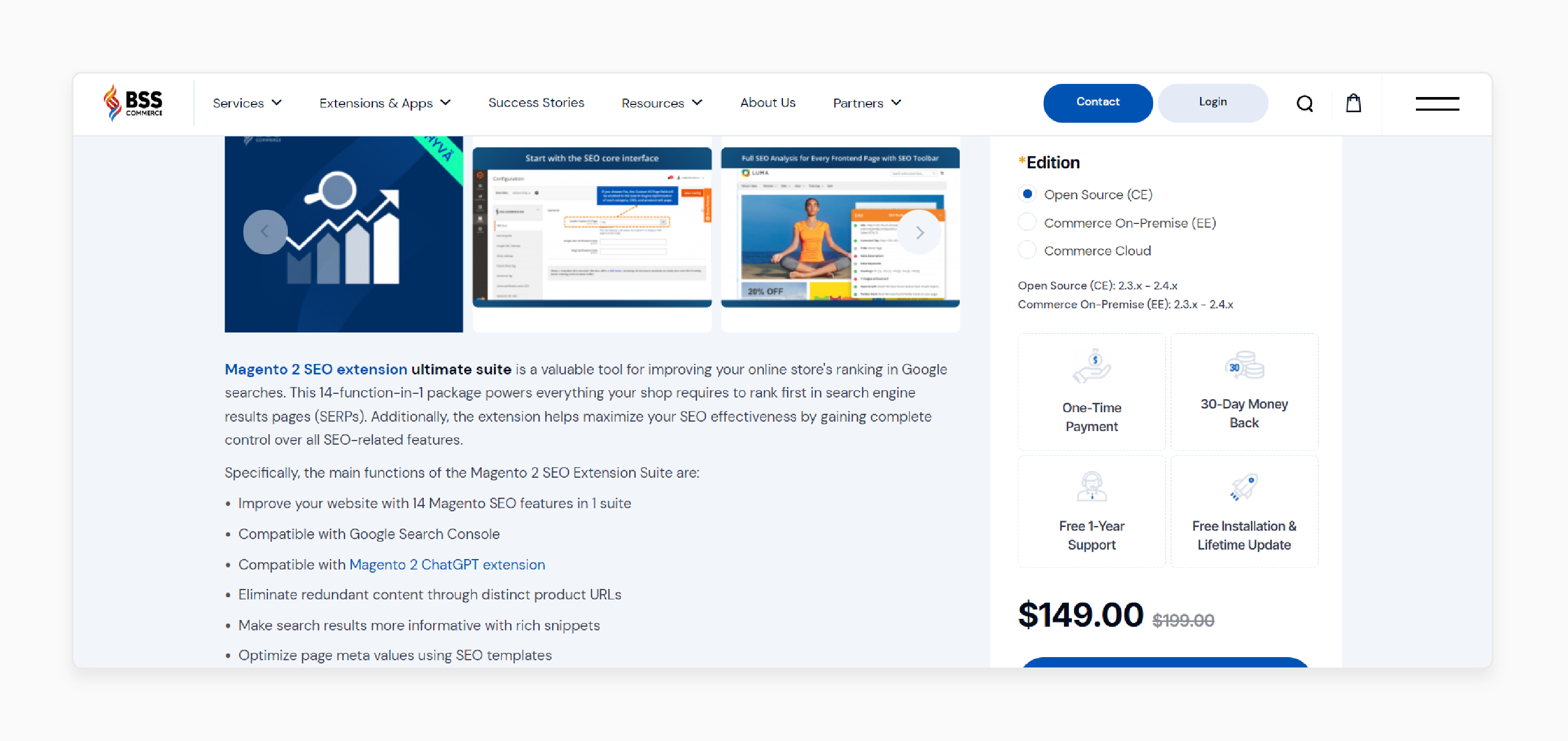Open the Magento 2 SEO extension link
The height and width of the screenshot is (741, 1568).
[315, 370]
